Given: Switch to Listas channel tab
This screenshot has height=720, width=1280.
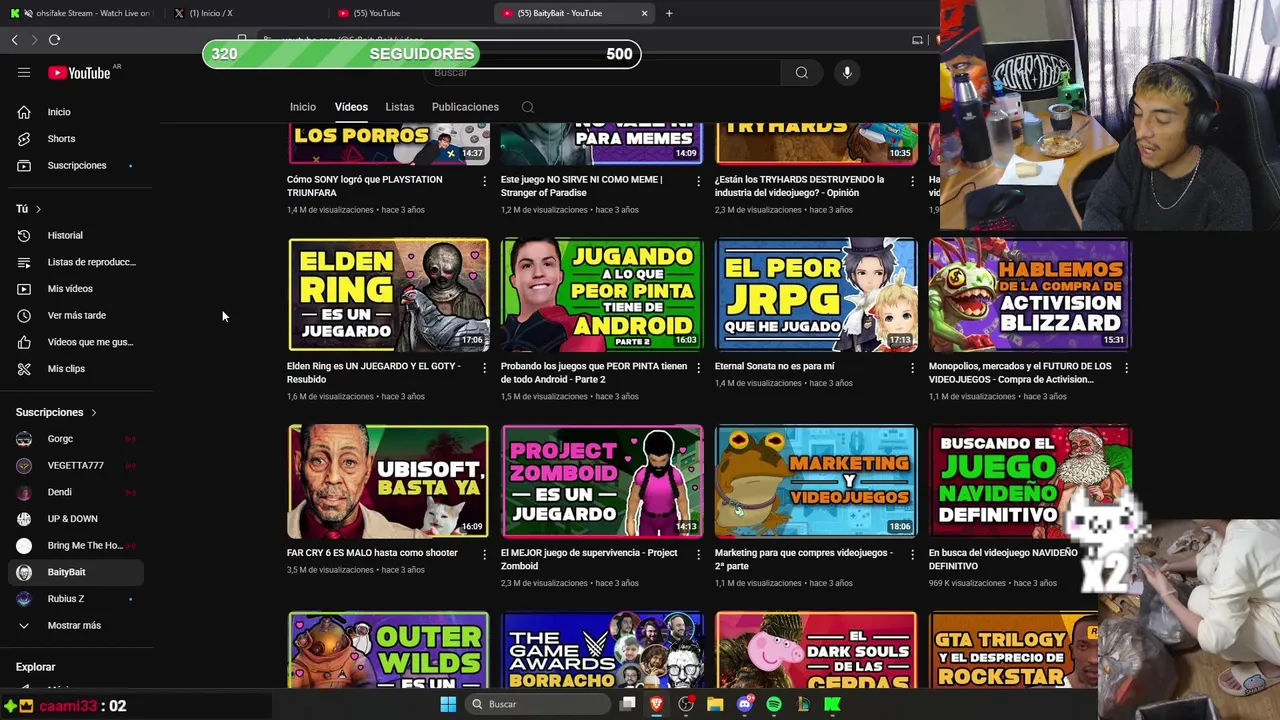Looking at the screenshot, I should (x=399, y=107).
